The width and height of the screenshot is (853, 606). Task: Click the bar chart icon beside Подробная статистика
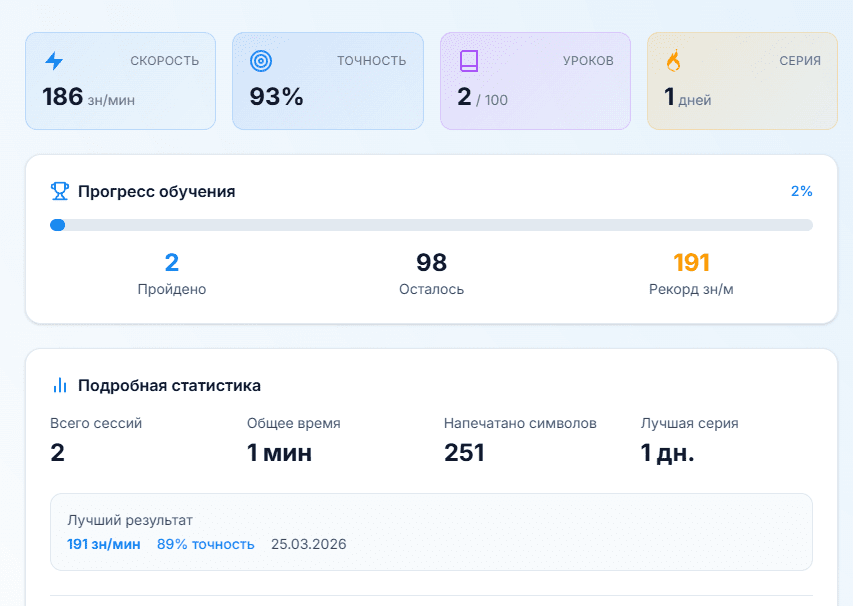click(x=60, y=385)
